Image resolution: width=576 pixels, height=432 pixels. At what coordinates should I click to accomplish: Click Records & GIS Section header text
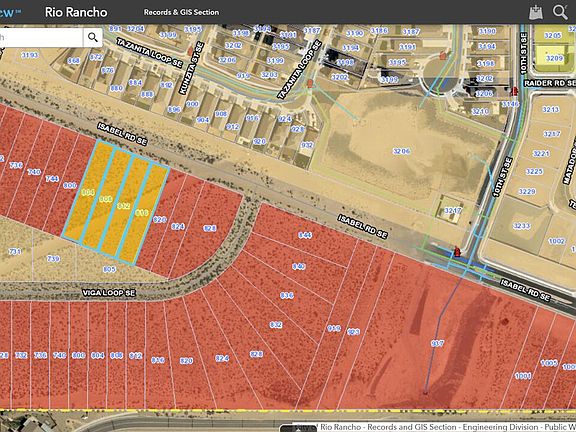(x=181, y=12)
